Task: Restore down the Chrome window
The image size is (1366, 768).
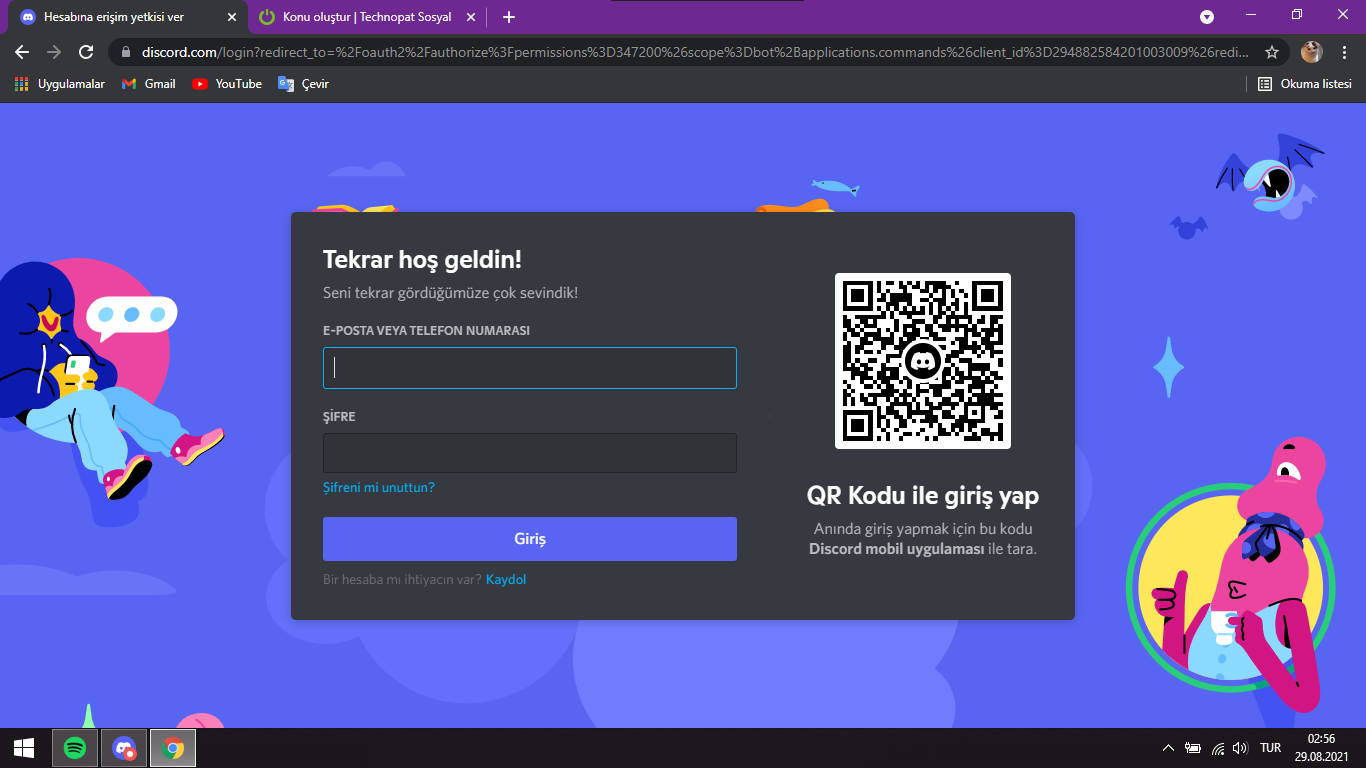Action: pos(1297,14)
